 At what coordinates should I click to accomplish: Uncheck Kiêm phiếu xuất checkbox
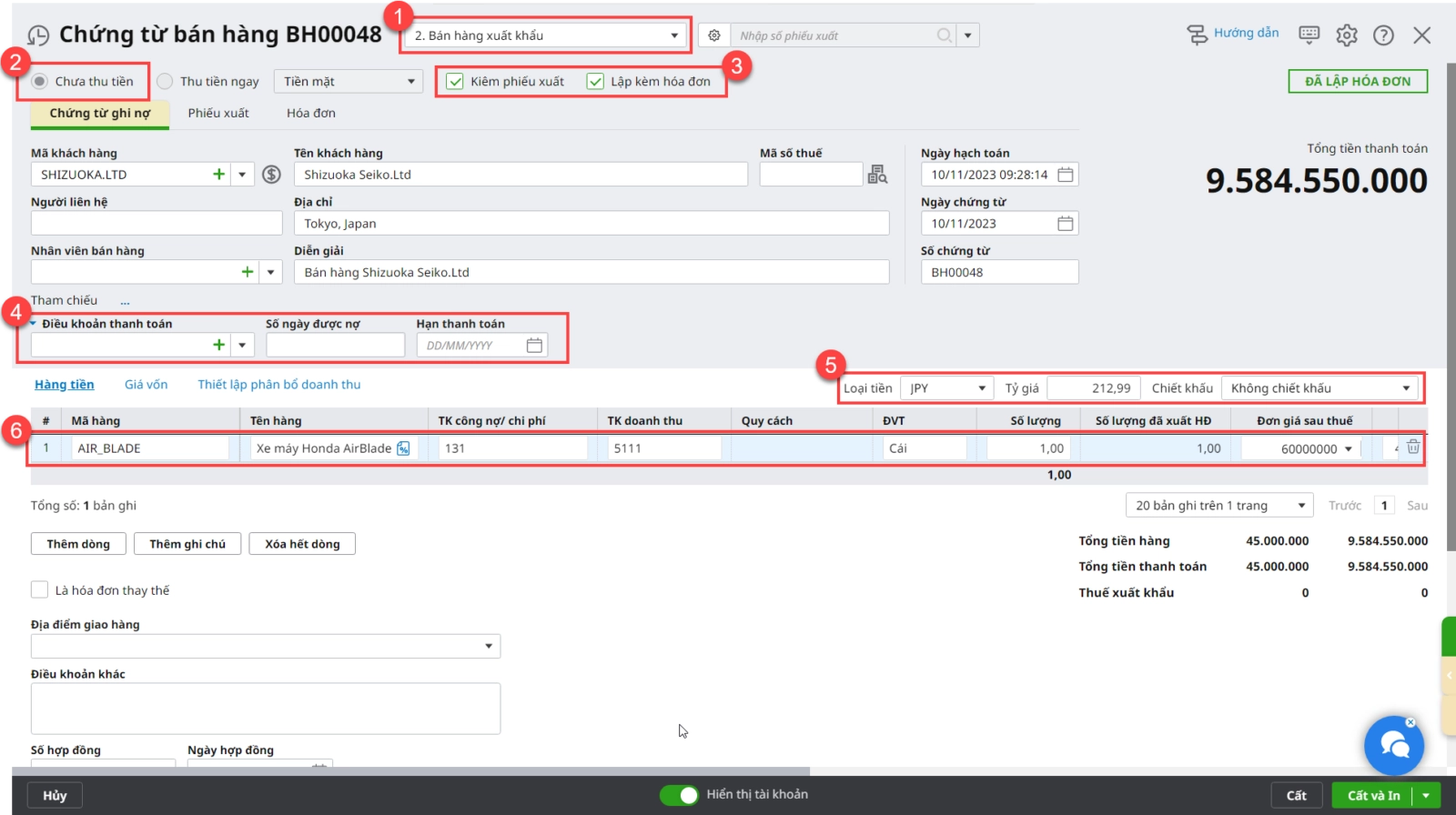tap(455, 82)
